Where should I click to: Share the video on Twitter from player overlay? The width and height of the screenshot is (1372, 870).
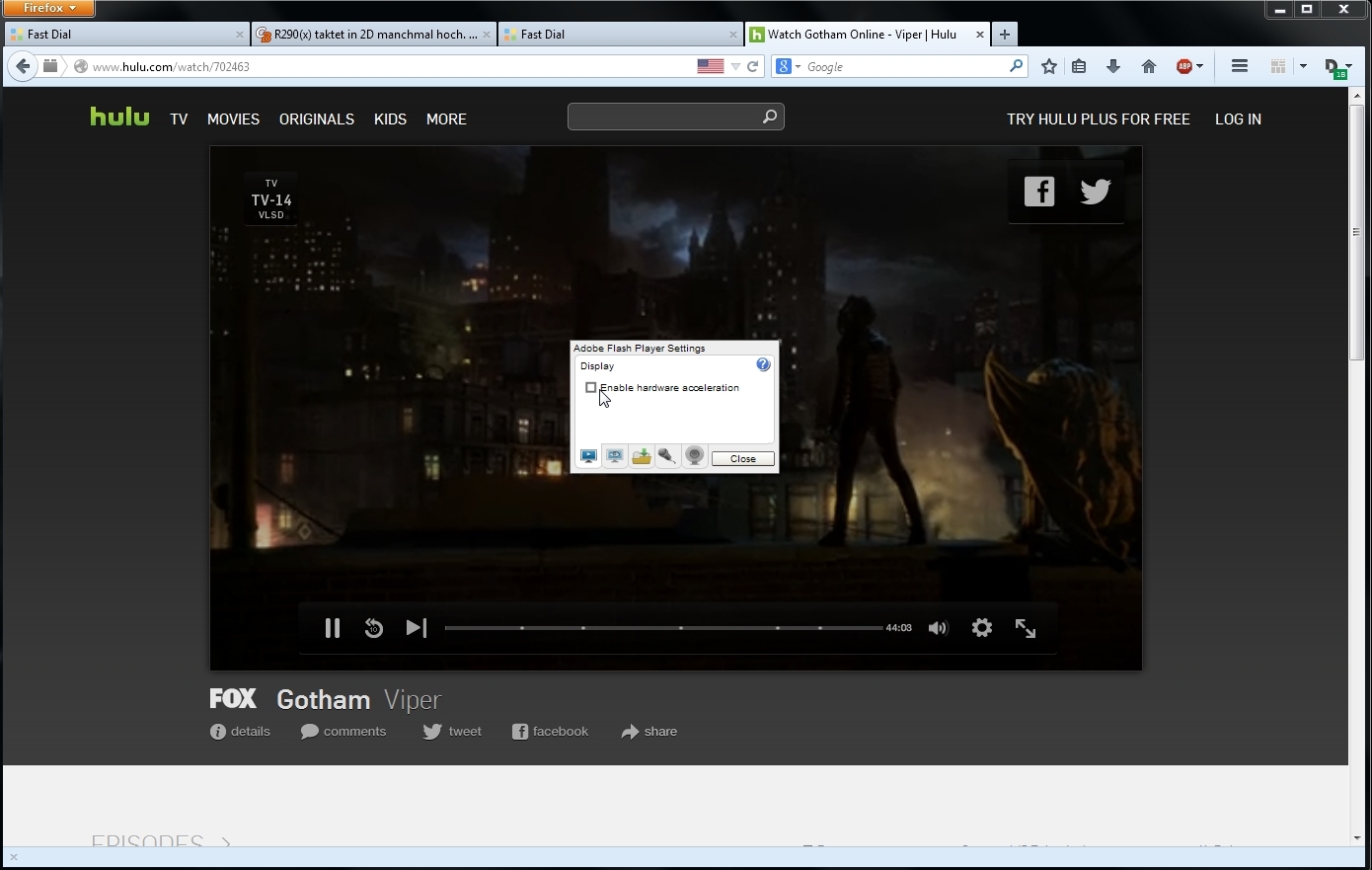tap(1095, 192)
